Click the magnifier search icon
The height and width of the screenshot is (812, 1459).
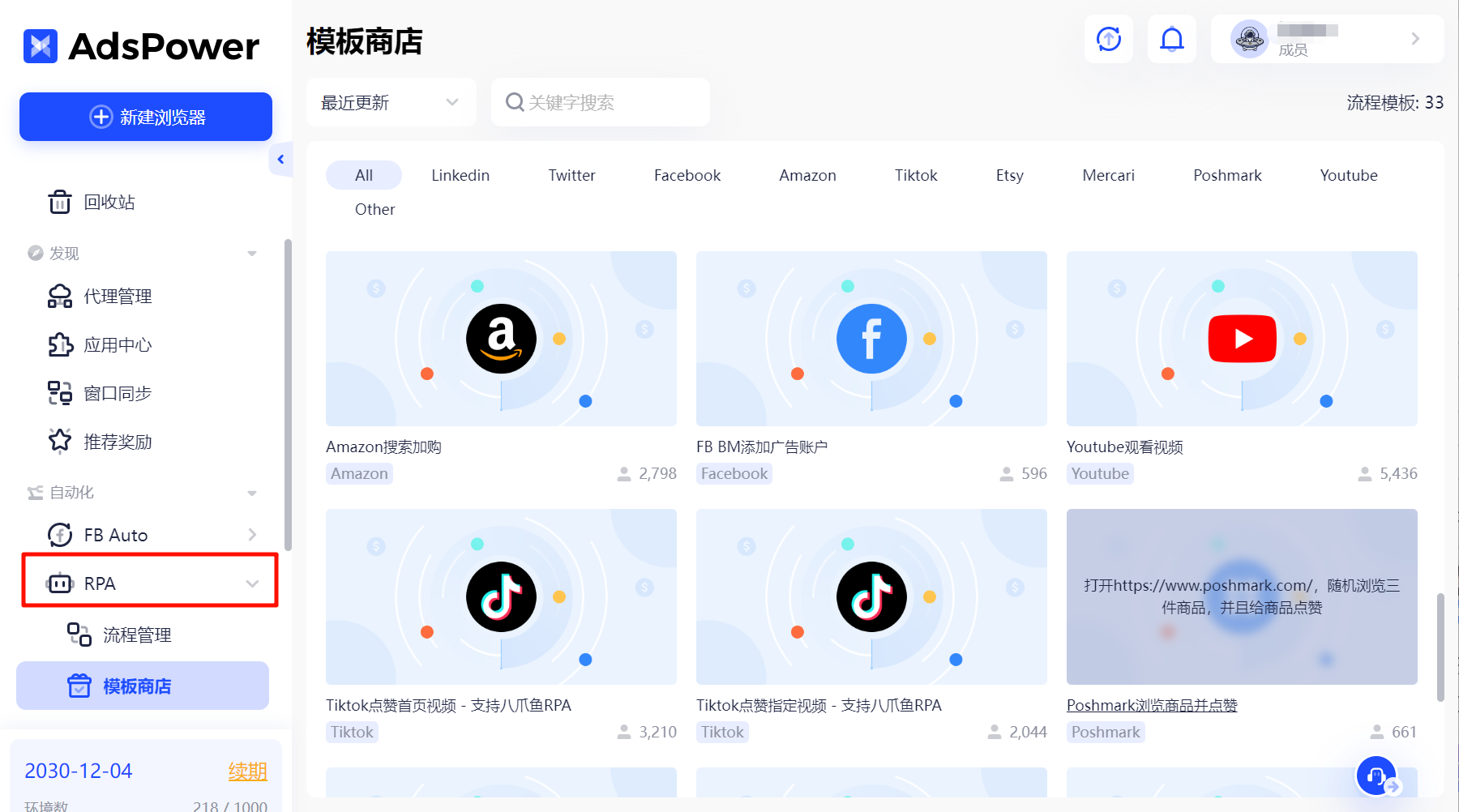point(514,102)
